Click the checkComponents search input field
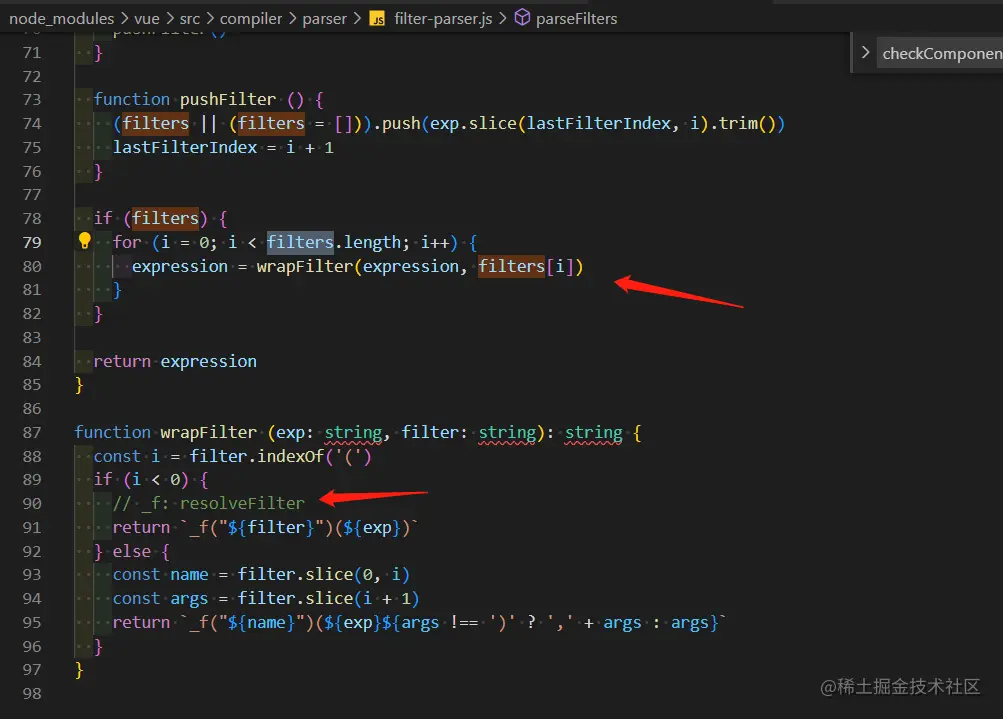This screenshot has width=1003, height=719. click(940, 54)
